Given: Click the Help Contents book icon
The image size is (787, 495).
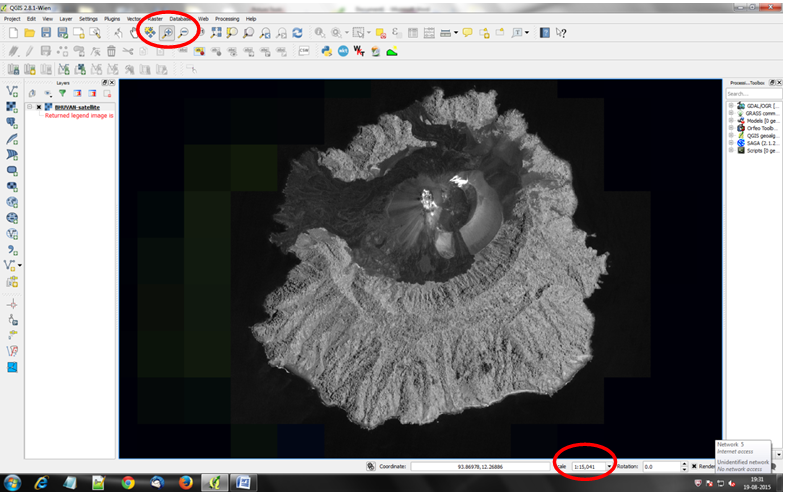Looking at the screenshot, I should pyautogui.click(x=545, y=33).
